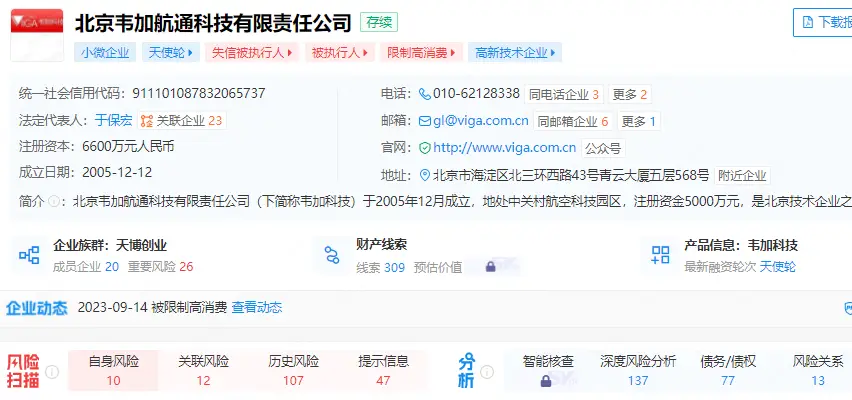Click the 企业族群 hierarchy icon
852x400 pixels.
[29, 254]
